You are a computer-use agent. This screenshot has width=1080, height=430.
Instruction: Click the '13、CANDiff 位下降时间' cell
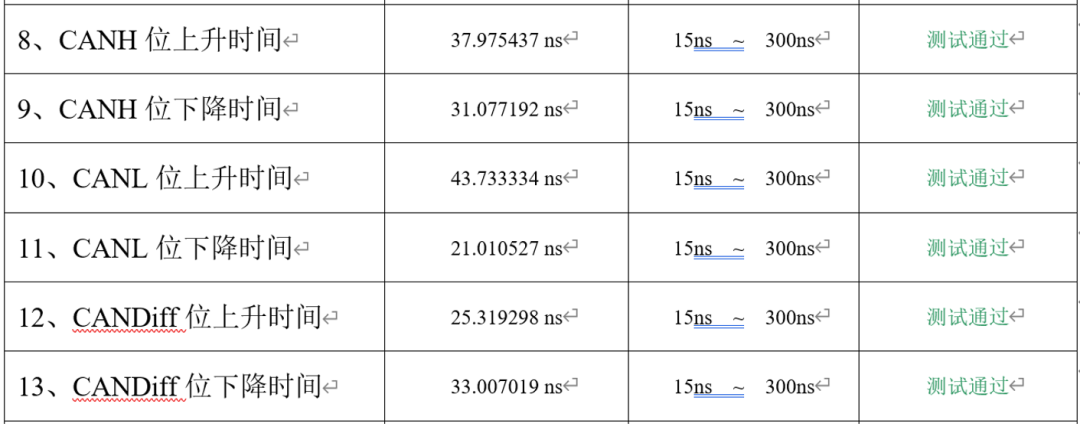[171, 386]
